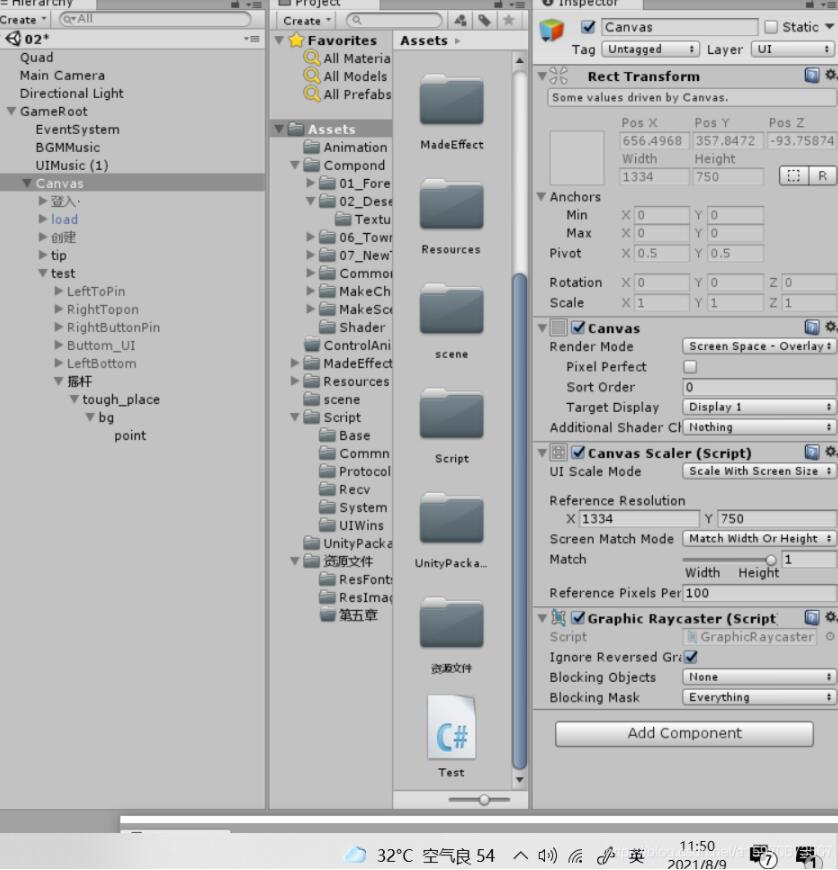This screenshot has width=838, height=870.
Task: Open the Screen Match Mode dropdown
Action: [x=759, y=539]
